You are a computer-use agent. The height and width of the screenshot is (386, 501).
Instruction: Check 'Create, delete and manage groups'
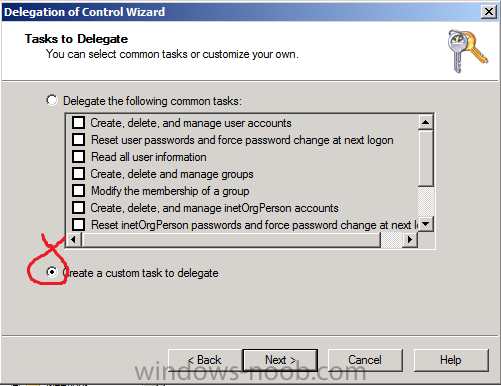coord(79,173)
